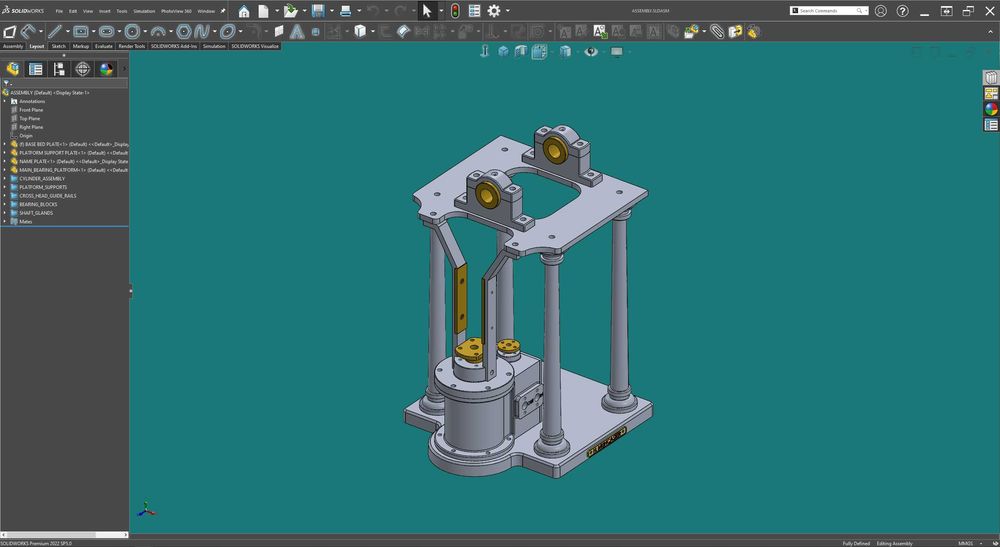Open the FeatureManager Design Tree tab
Image resolution: width=1000 pixels, height=547 pixels.
coord(13,69)
